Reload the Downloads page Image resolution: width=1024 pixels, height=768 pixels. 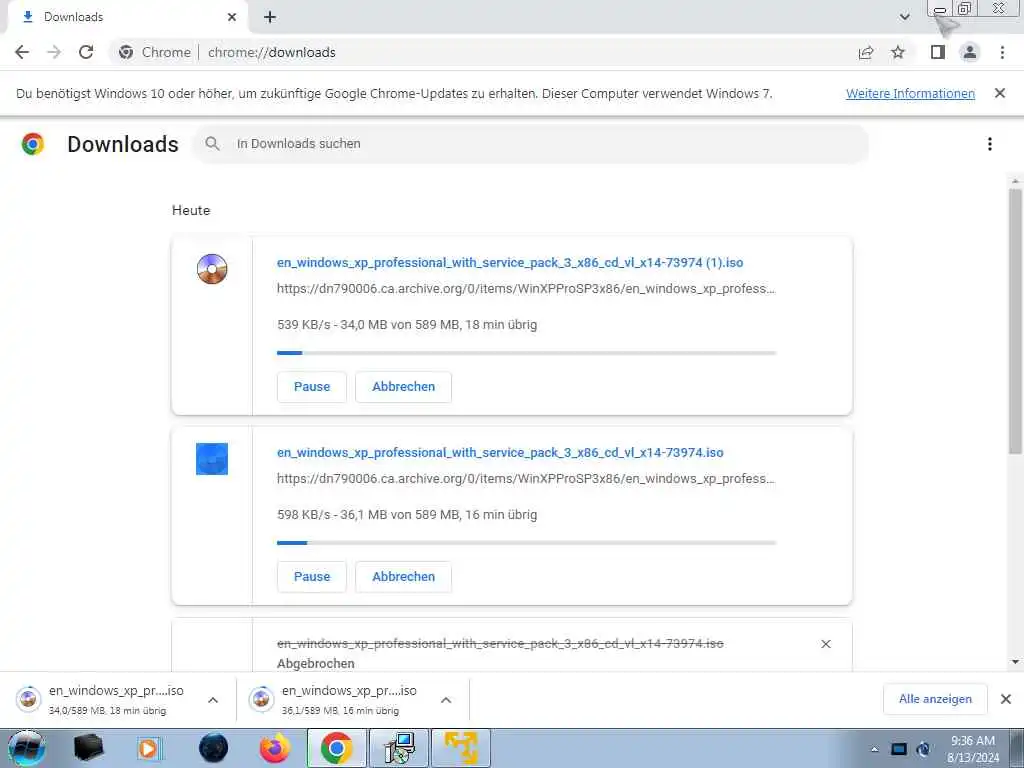86,52
